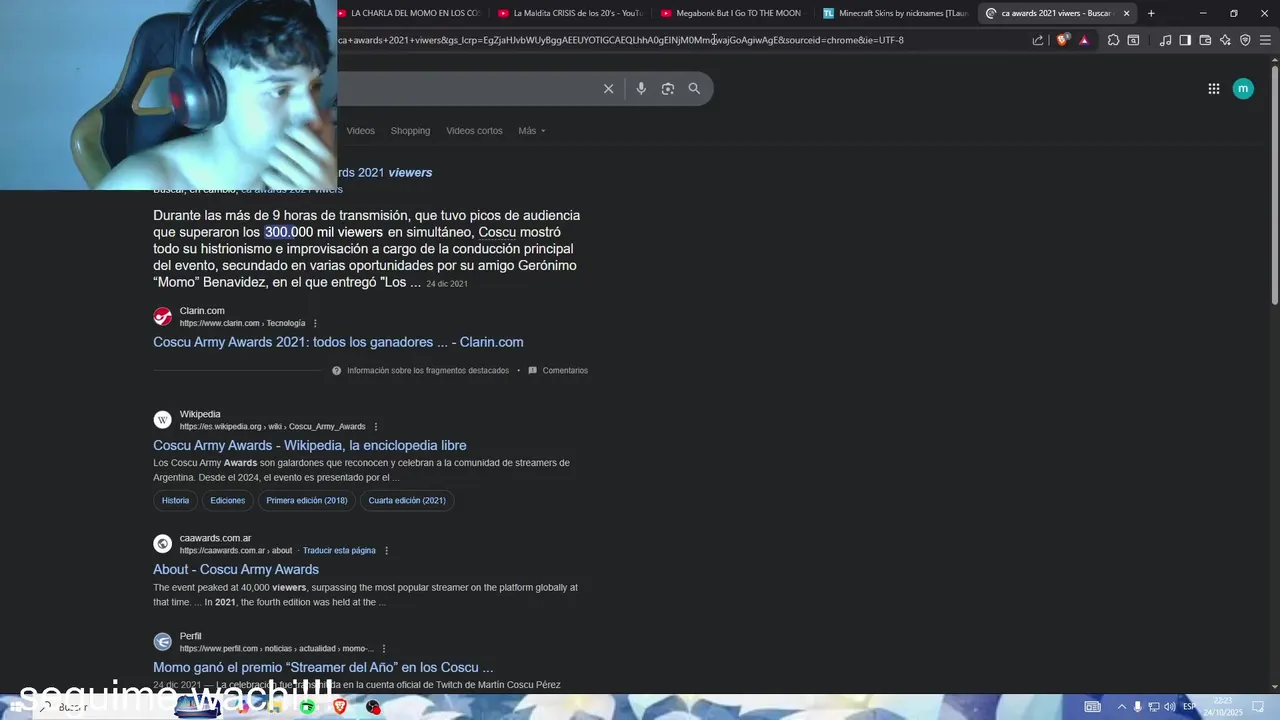Image resolution: width=1280 pixels, height=720 pixels.
Task: Select the Videos cortos search filter
Action: [474, 131]
